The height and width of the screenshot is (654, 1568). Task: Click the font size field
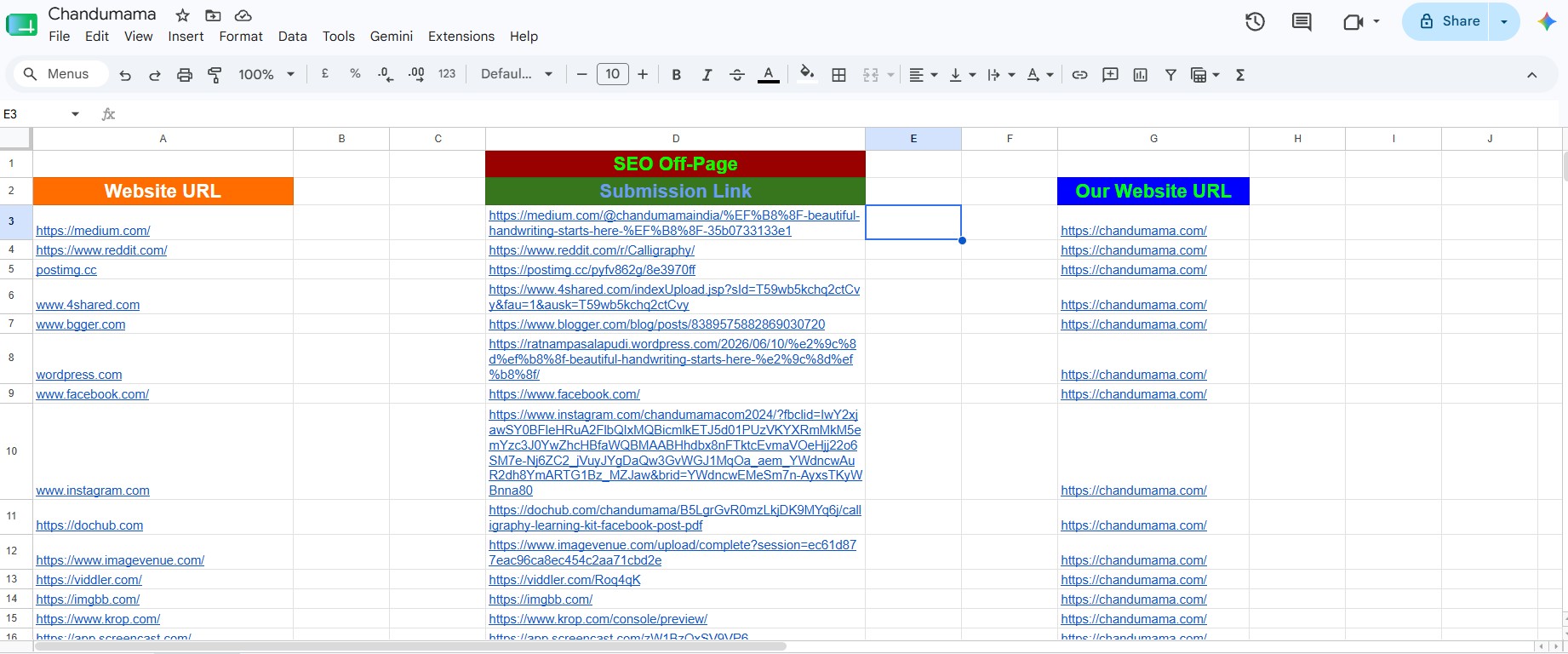(613, 74)
